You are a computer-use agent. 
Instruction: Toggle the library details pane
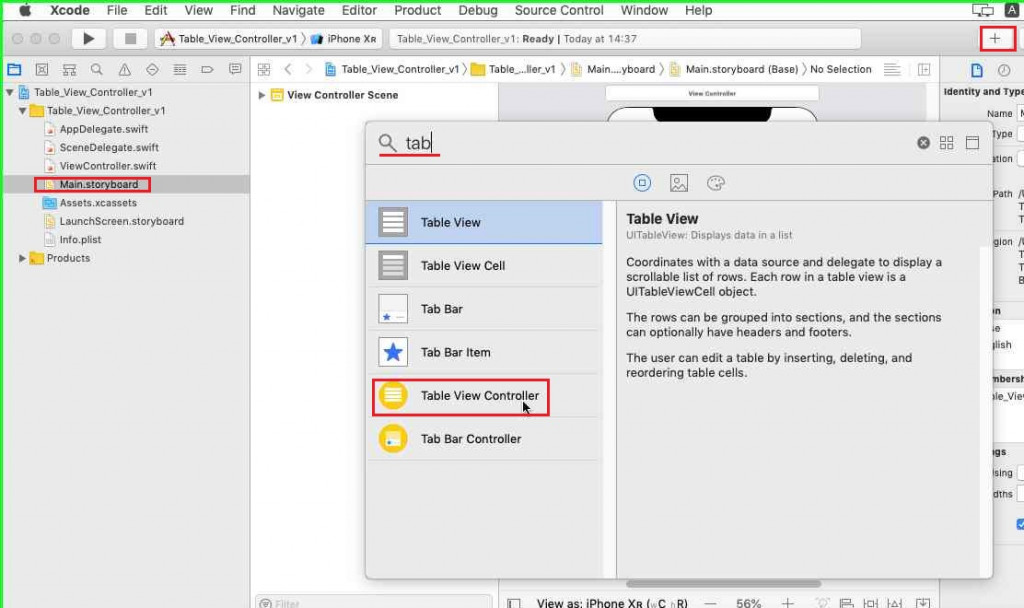click(x=972, y=142)
